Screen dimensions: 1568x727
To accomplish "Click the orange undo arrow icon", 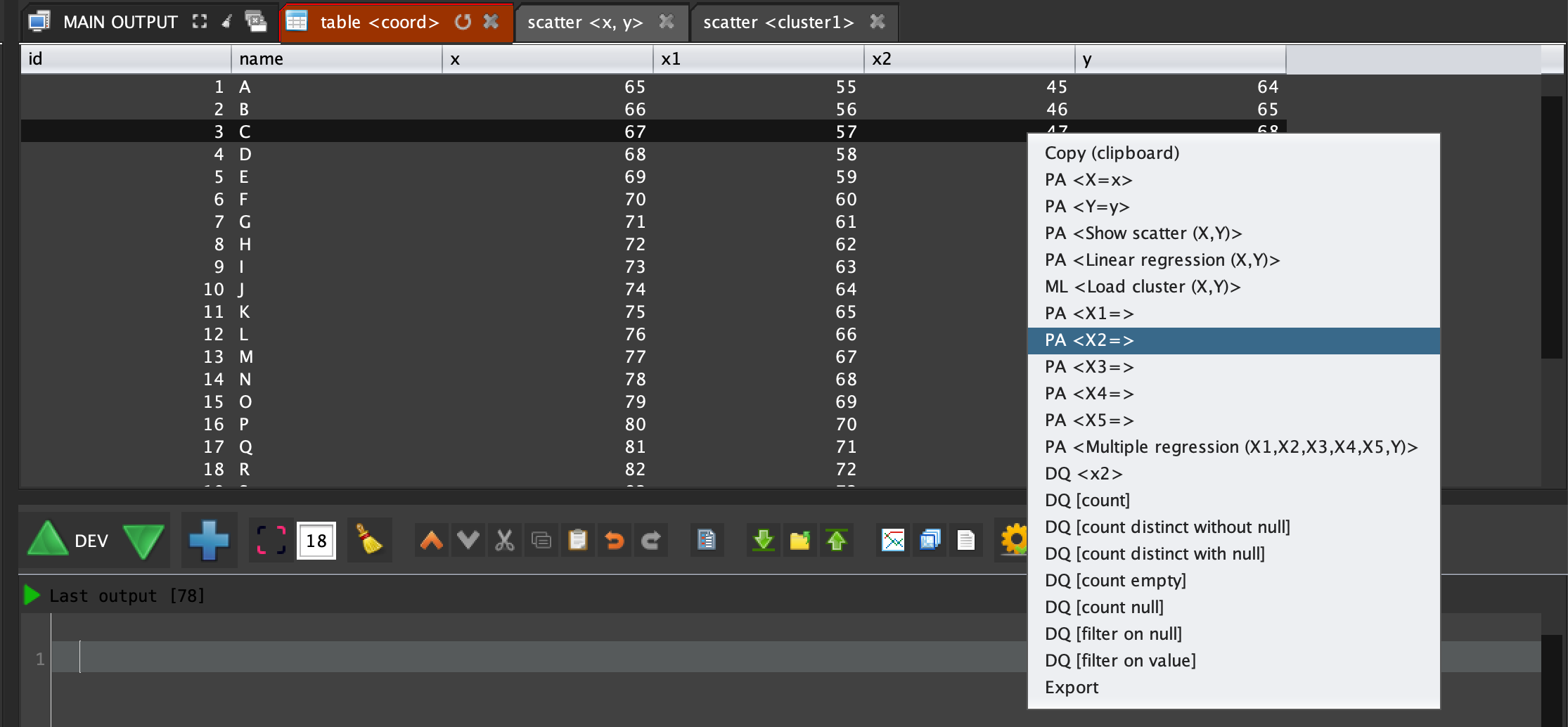I will 614,540.
